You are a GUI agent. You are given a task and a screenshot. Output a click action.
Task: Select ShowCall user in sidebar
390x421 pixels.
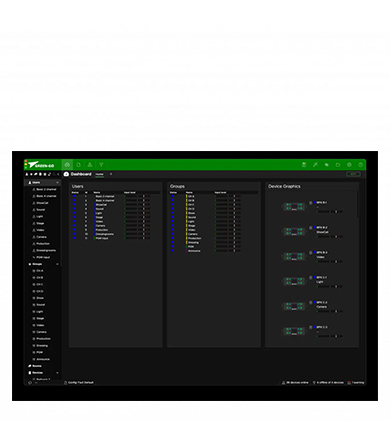point(40,203)
